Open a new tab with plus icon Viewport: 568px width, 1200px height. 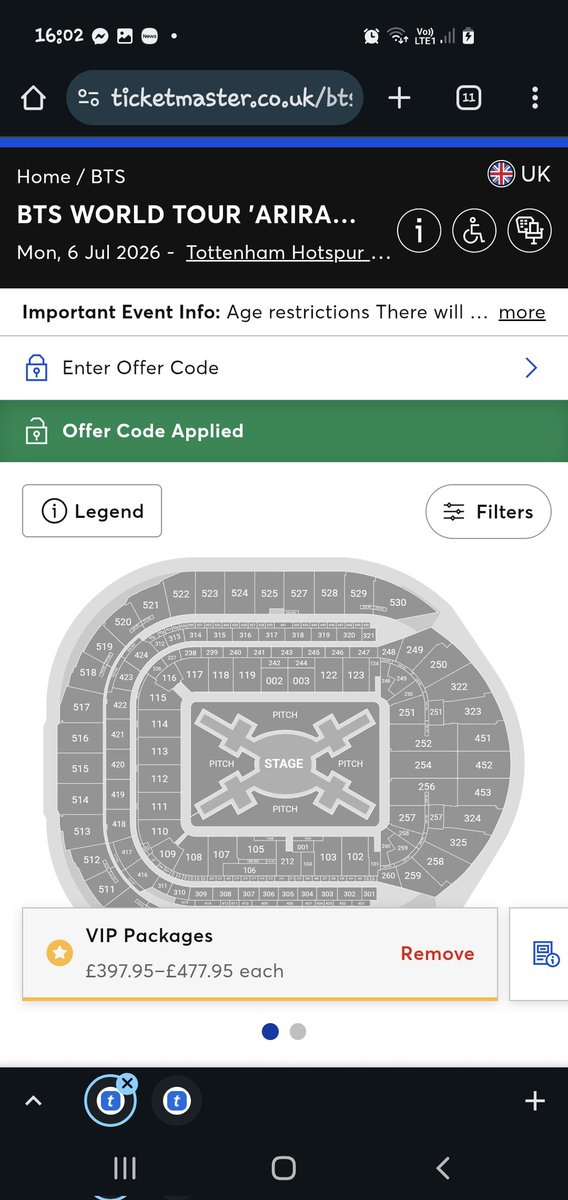coord(399,97)
